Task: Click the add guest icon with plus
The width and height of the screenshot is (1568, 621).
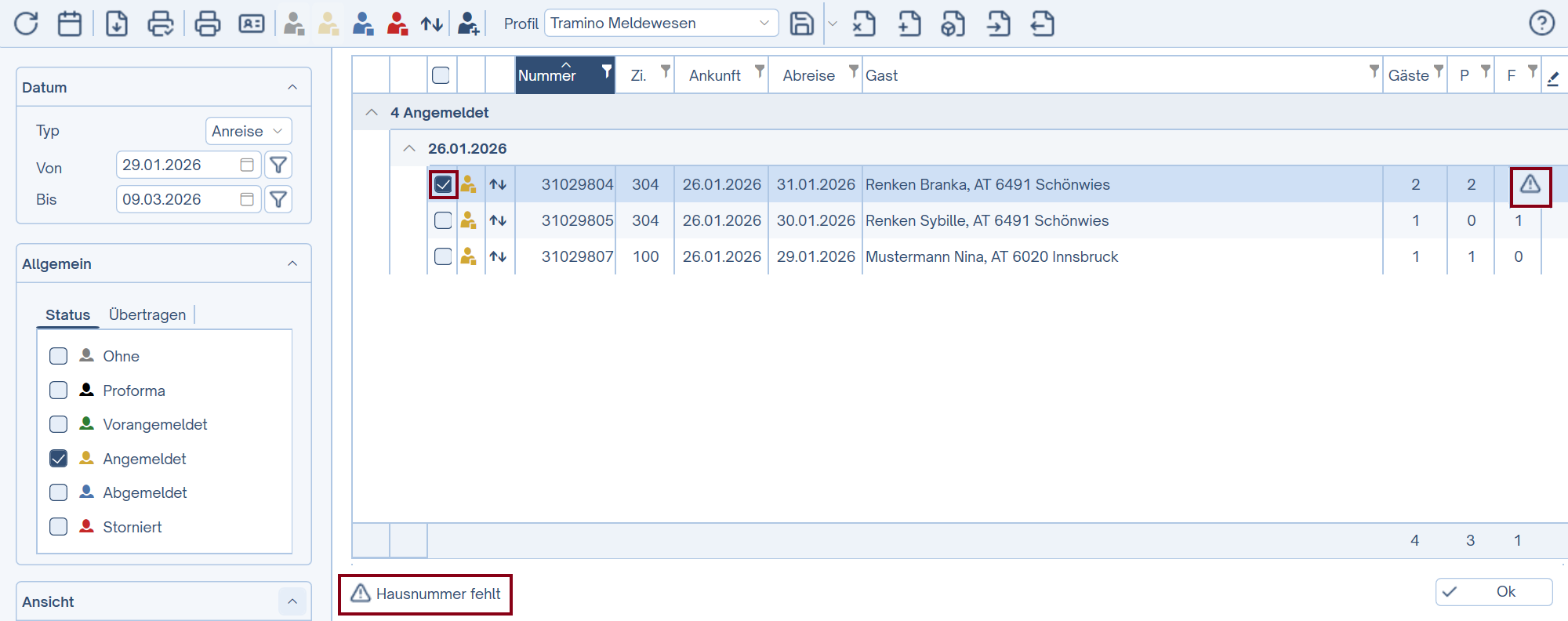Action: (468, 24)
